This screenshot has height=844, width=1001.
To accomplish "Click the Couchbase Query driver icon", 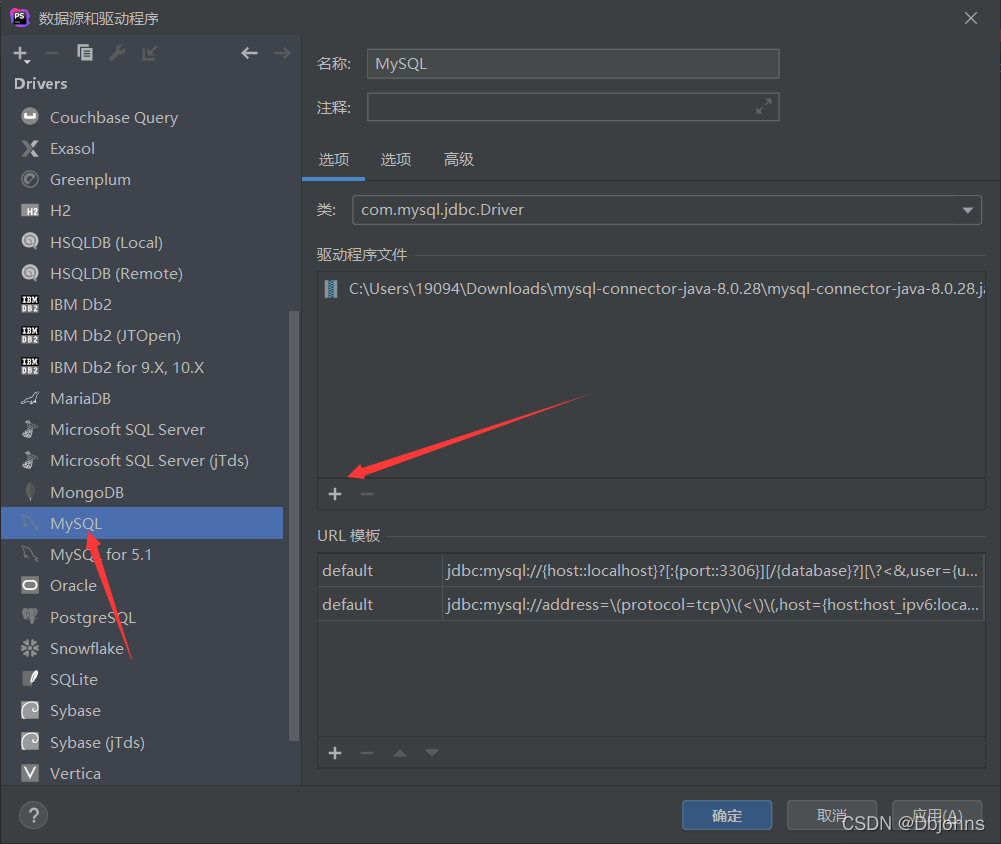I will pyautogui.click(x=30, y=117).
